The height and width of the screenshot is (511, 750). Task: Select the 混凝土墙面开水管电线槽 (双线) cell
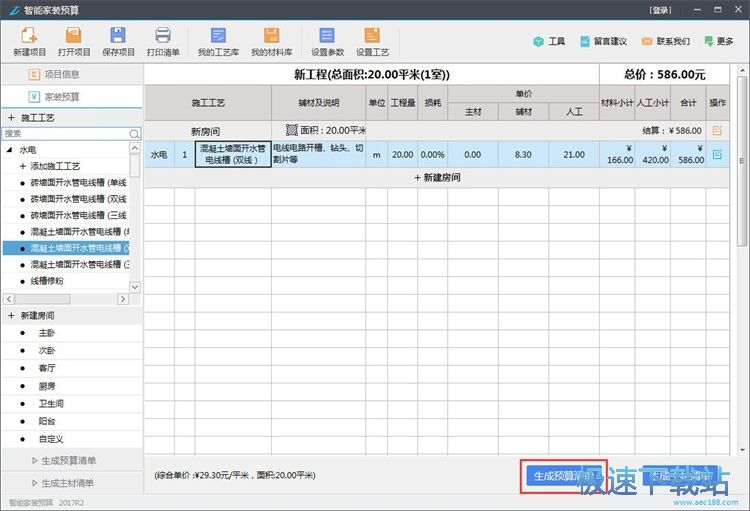233,154
